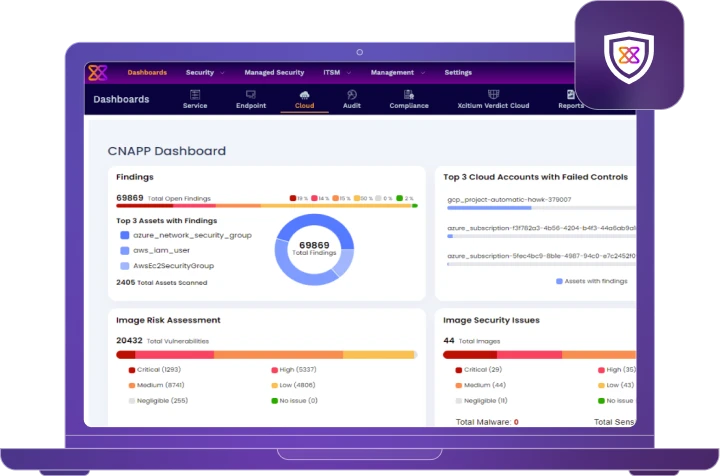Click the gcp_project-automatic-hawk-379007 account
This screenshot has height=476, width=720.
click(x=509, y=199)
